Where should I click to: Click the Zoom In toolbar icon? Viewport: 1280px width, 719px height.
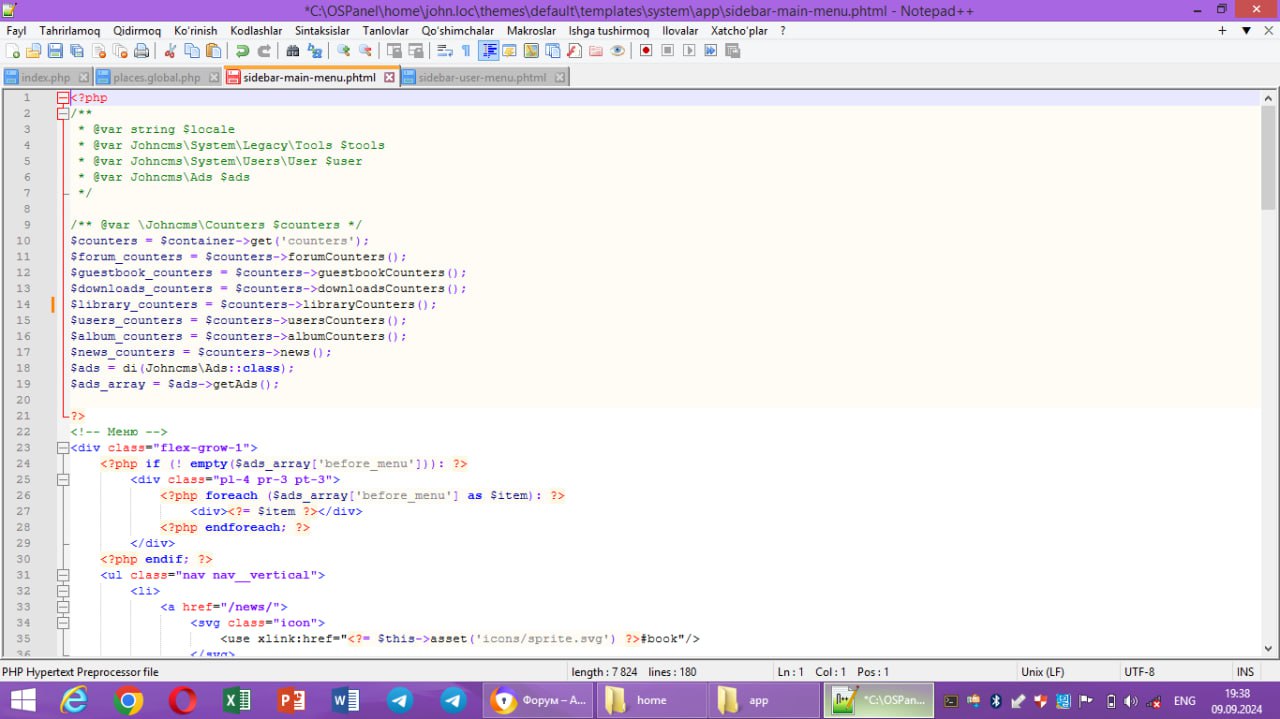pyautogui.click(x=343, y=51)
